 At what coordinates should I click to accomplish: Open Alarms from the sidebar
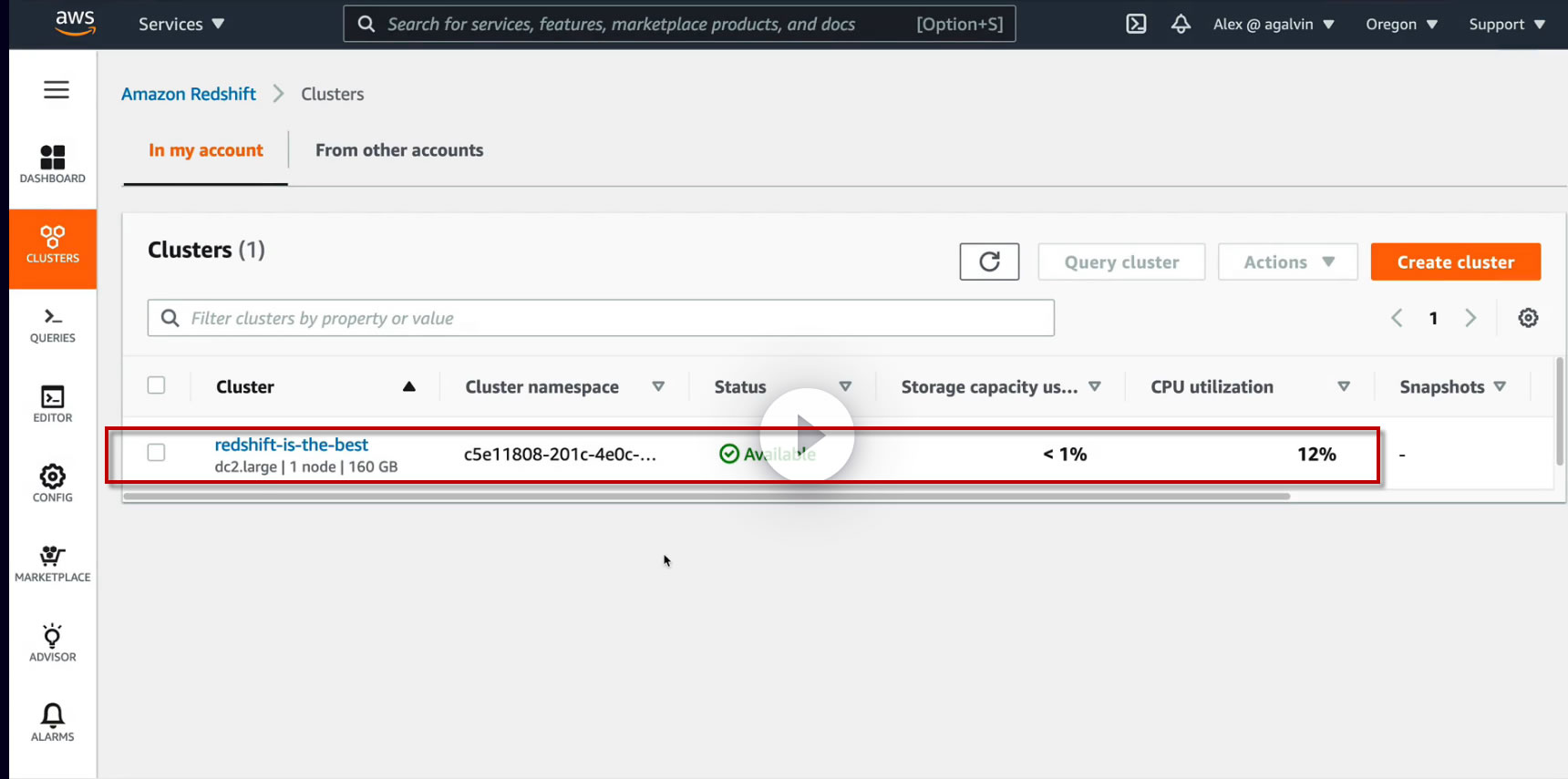click(x=53, y=723)
